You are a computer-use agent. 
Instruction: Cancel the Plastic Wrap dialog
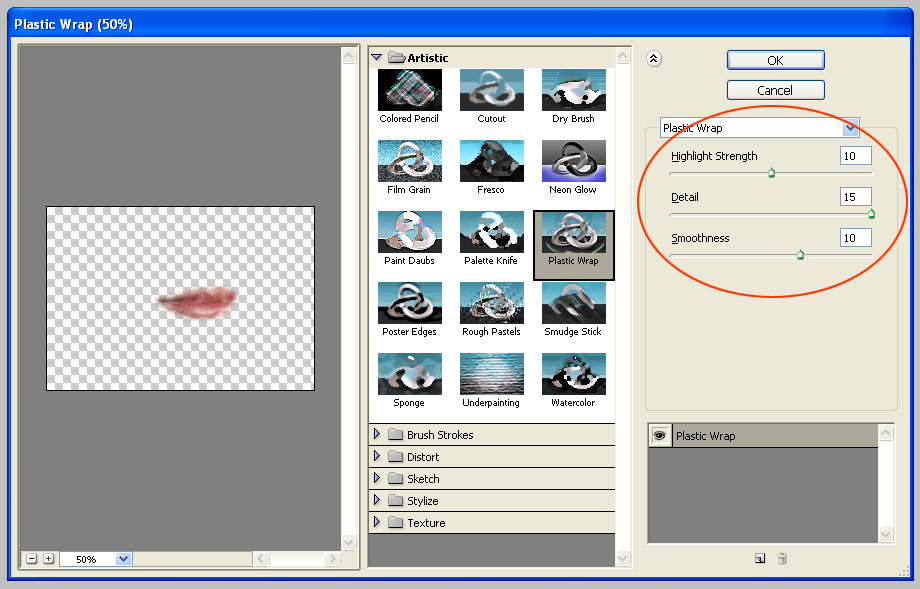click(775, 89)
